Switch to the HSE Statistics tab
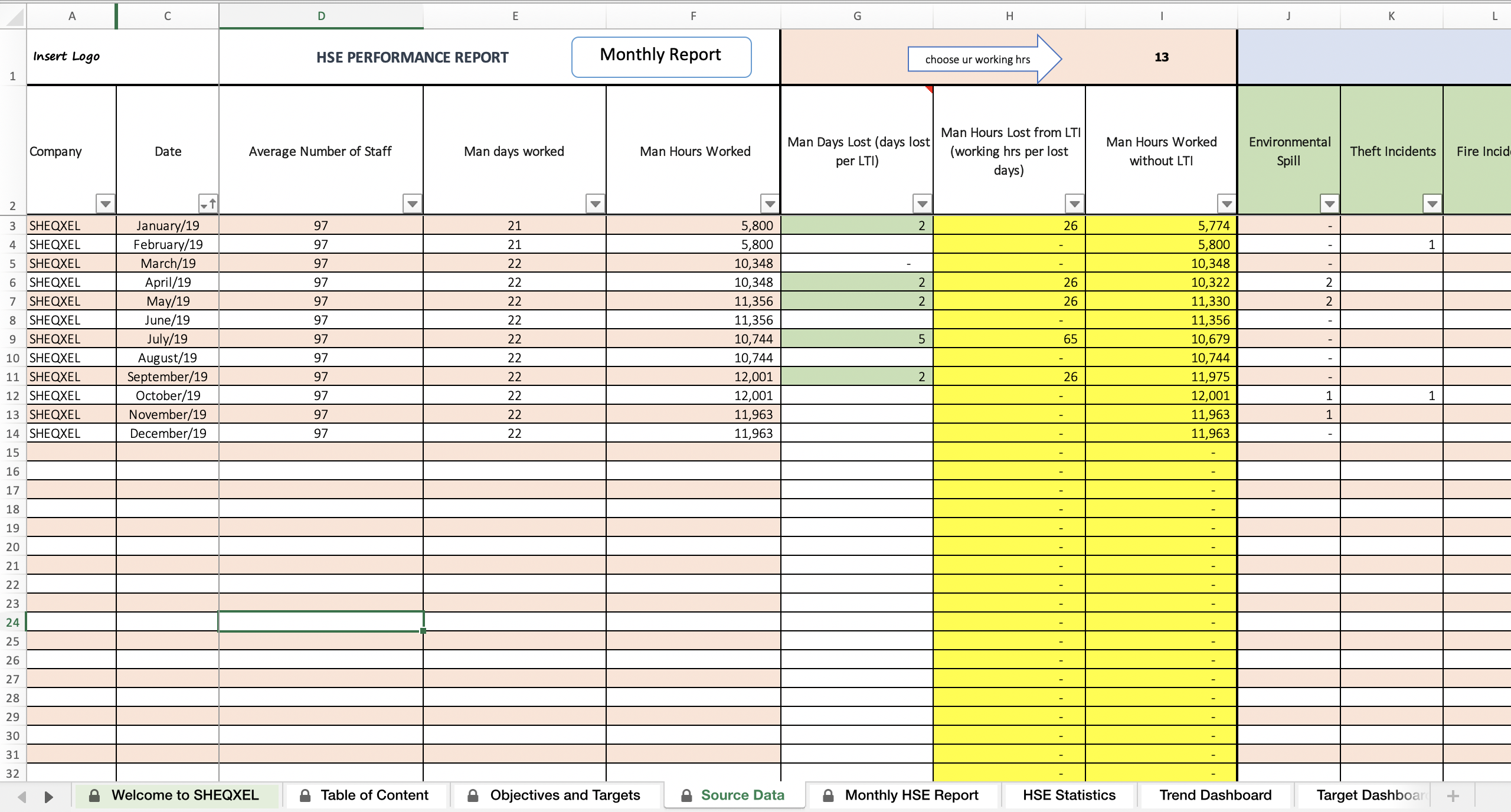This screenshot has width=1511, height=812. [x=1069, y=795]
